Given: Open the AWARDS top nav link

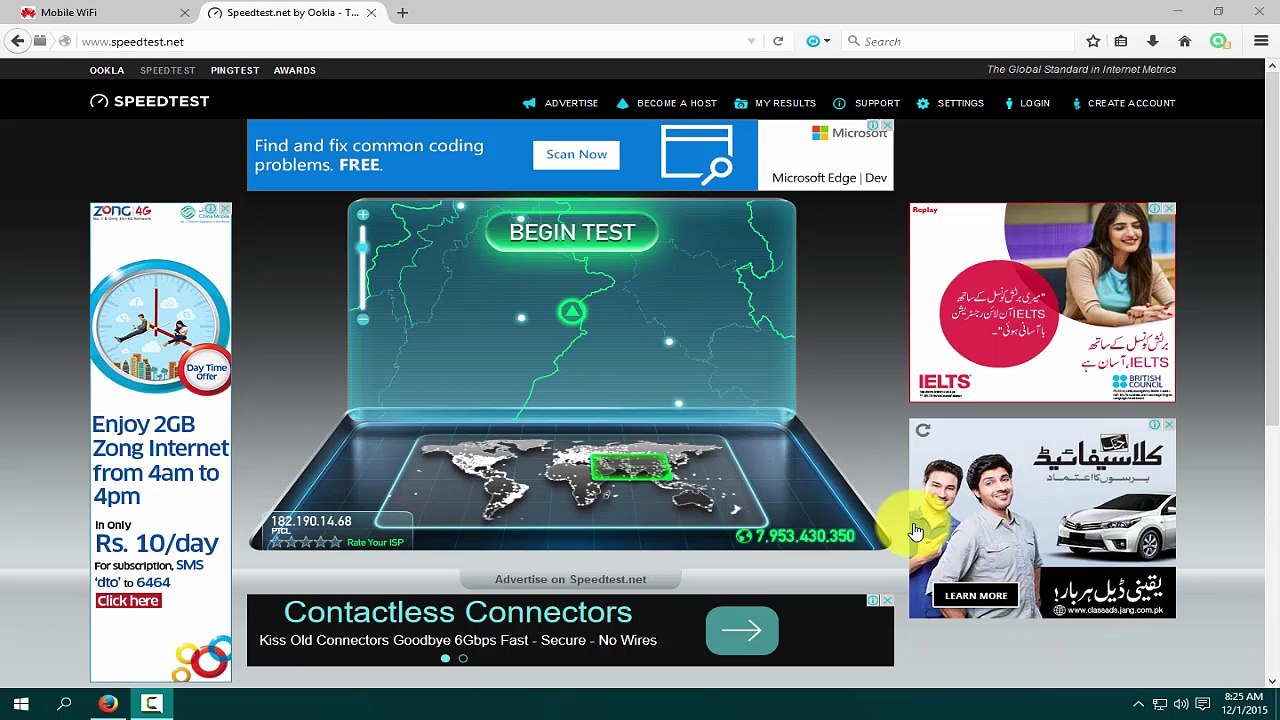Looking at the screenshot, I should [x=295, y=70].
